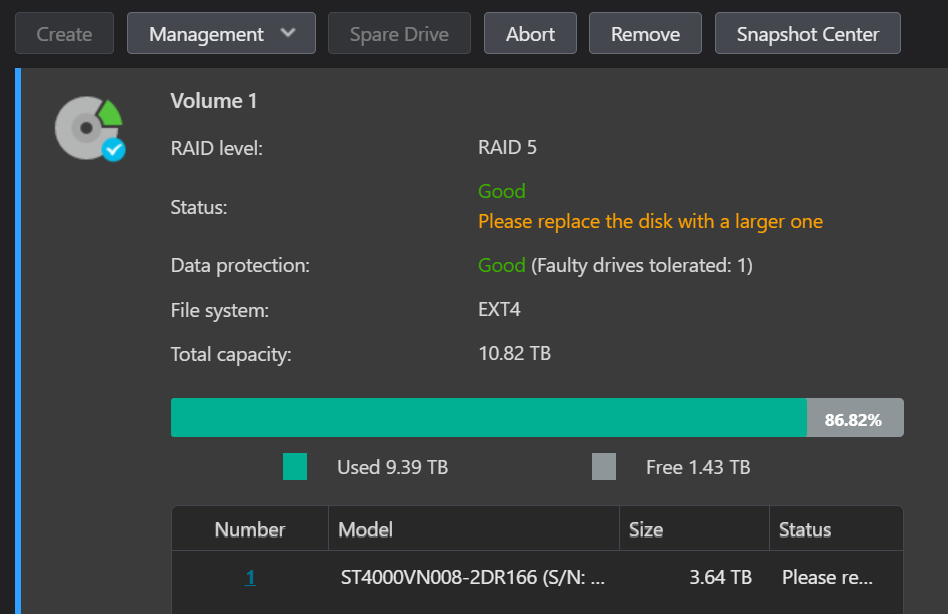This screenshot has height=614, width=948.
Task: Click the 86.82% usage label
Action: (x=854, y=419)
